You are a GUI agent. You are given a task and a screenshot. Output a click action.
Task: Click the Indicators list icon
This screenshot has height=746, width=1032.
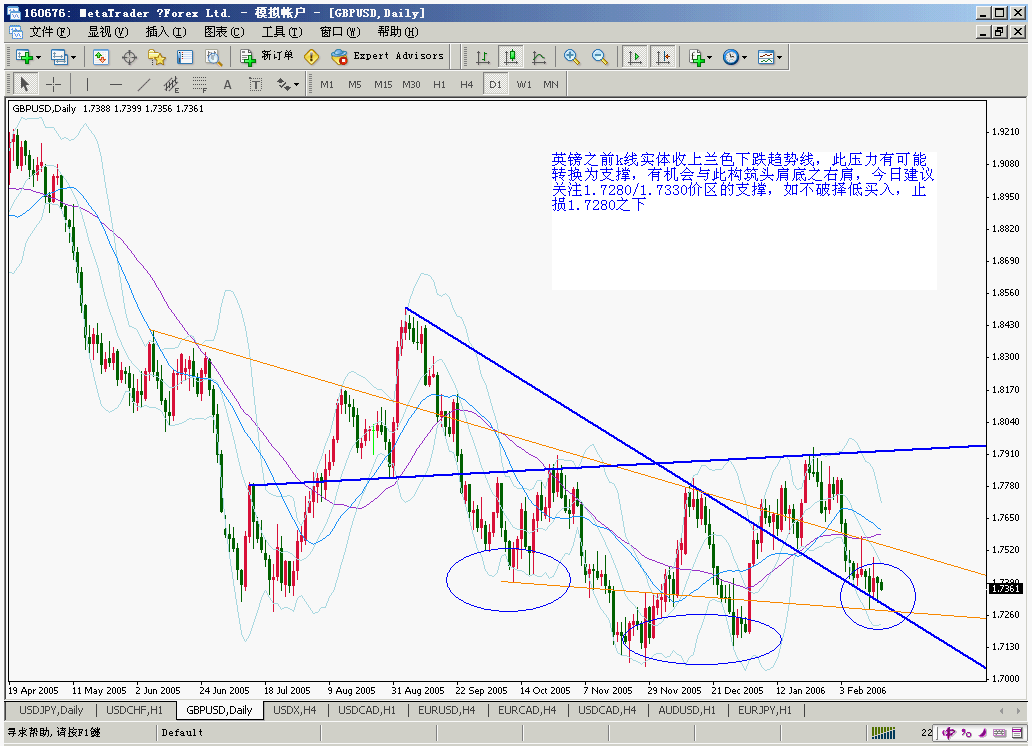696,57
